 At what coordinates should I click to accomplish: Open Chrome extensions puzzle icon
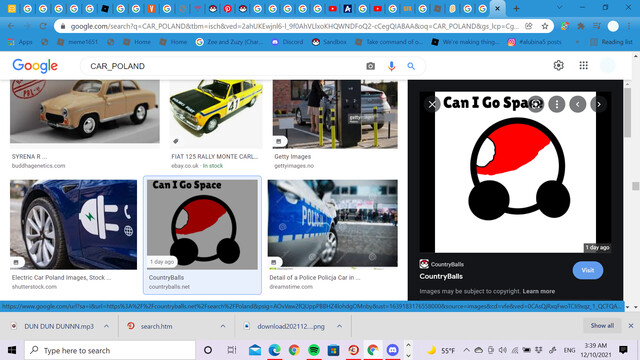point(580,26)
